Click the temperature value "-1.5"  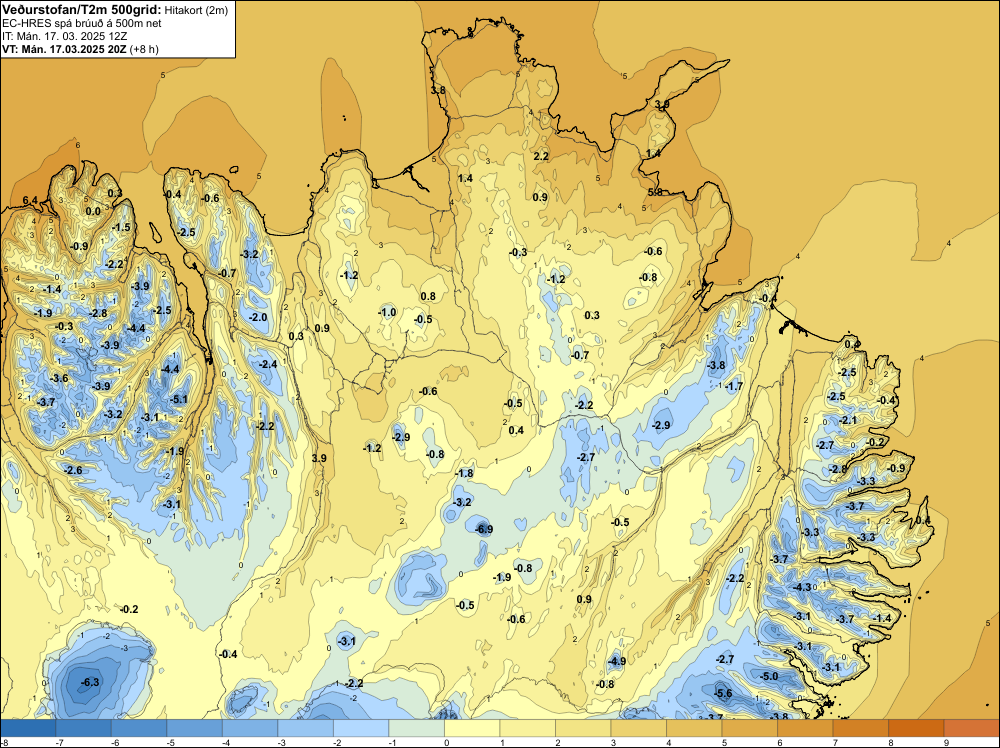click(x=121, y=228)
